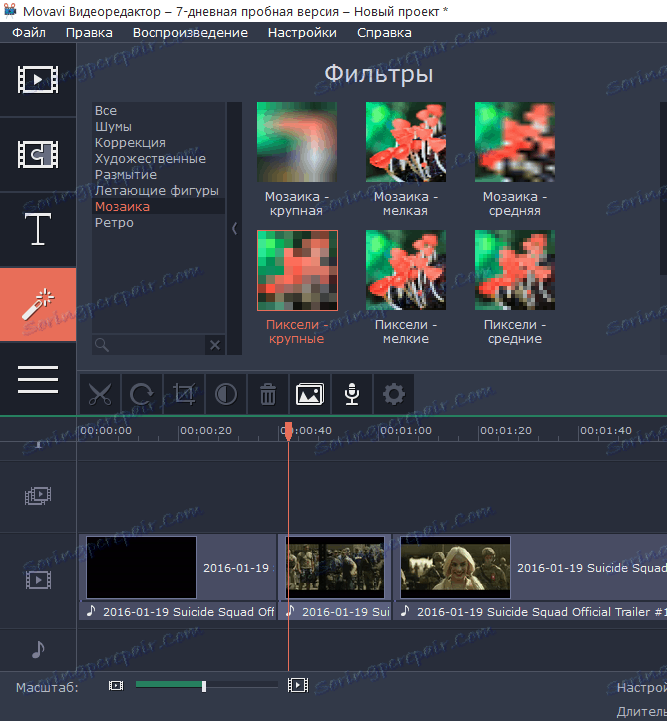Open the more tools hamburger icon
The image size is (667, 721).
coord(38,379)
